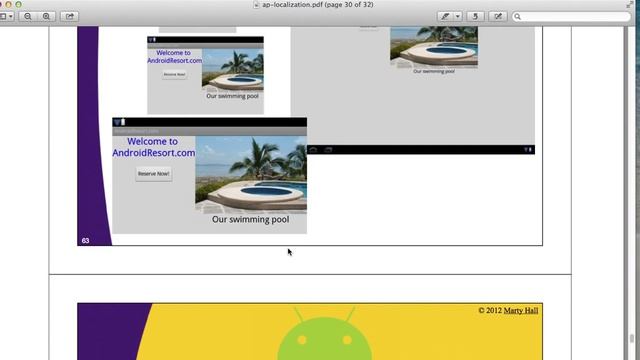Click the slide number 63 label
Image resolution: width=640 pixels, height=360 pixels.
point(85,240)
